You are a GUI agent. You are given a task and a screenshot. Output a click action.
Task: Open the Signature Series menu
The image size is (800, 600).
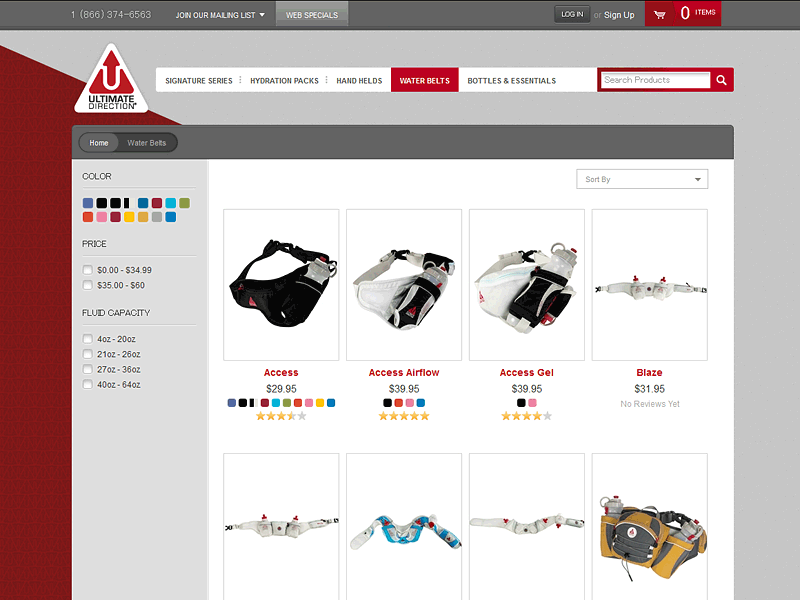click(x=198, y=81)
